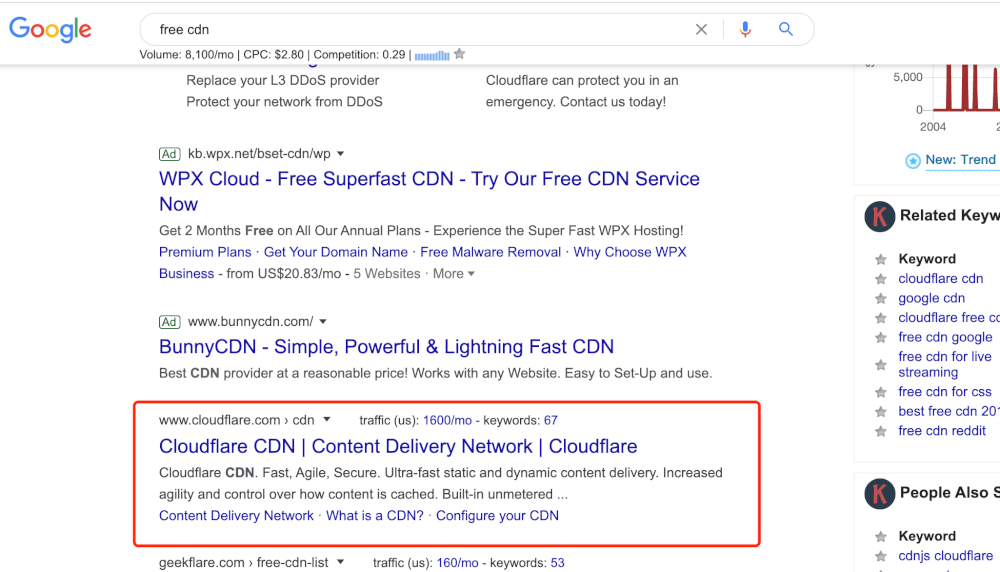
Task: Star the header row in People Also Search
Action: click(881, 537)
